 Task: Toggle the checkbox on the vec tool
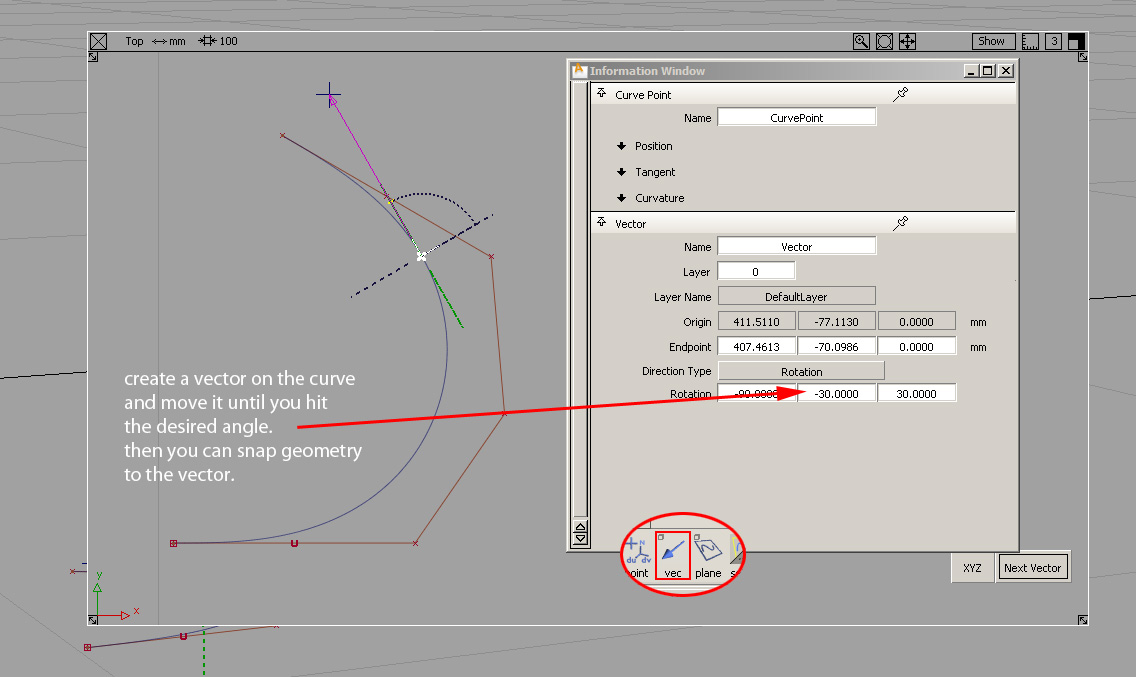660,537
